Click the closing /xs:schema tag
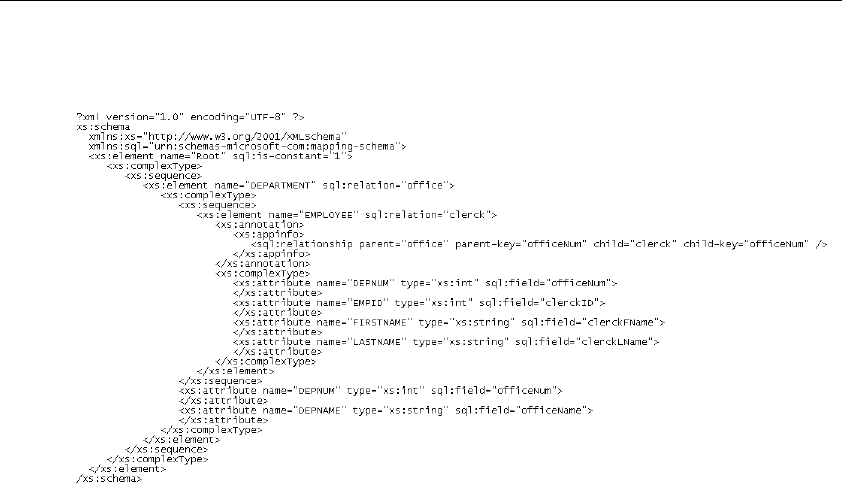This screenshot has width=842, height=486. [109, 478]
